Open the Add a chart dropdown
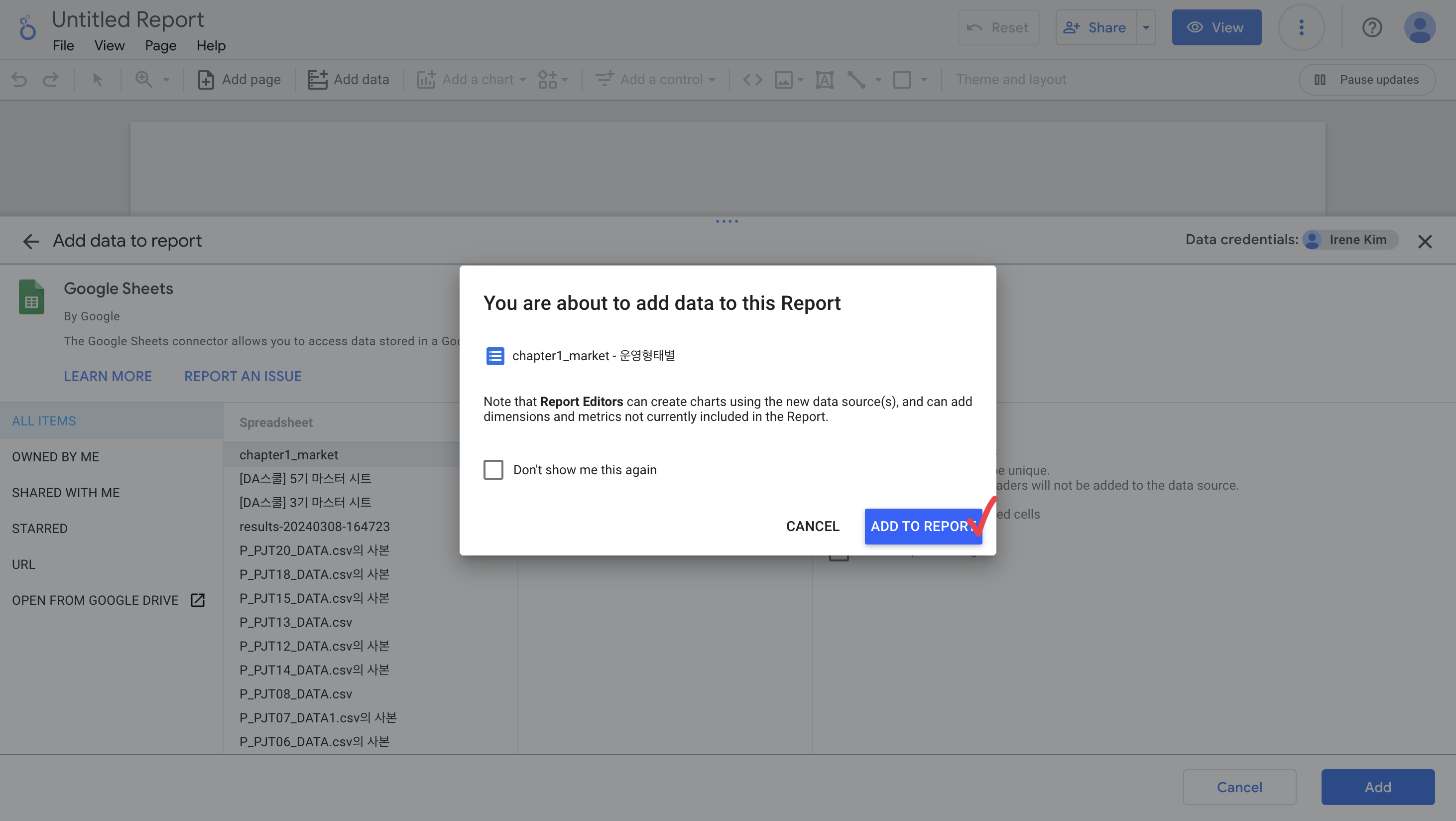 pos(472,80)
